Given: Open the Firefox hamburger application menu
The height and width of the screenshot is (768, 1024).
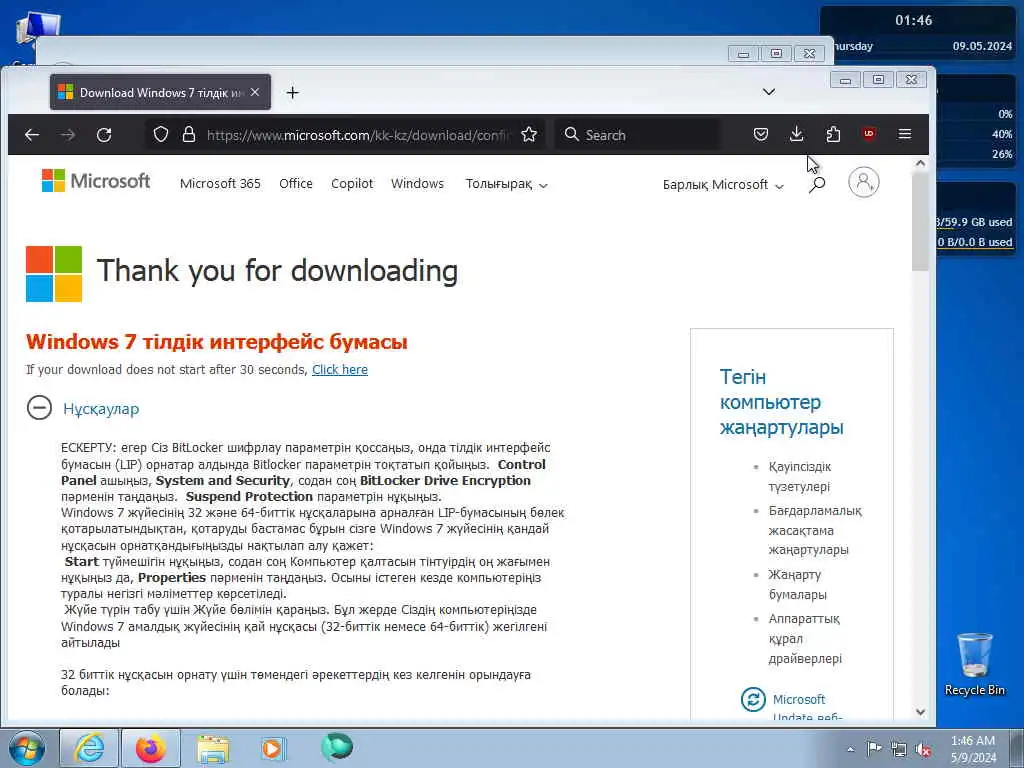Looking at the screenshot, I should coord(904,134).
